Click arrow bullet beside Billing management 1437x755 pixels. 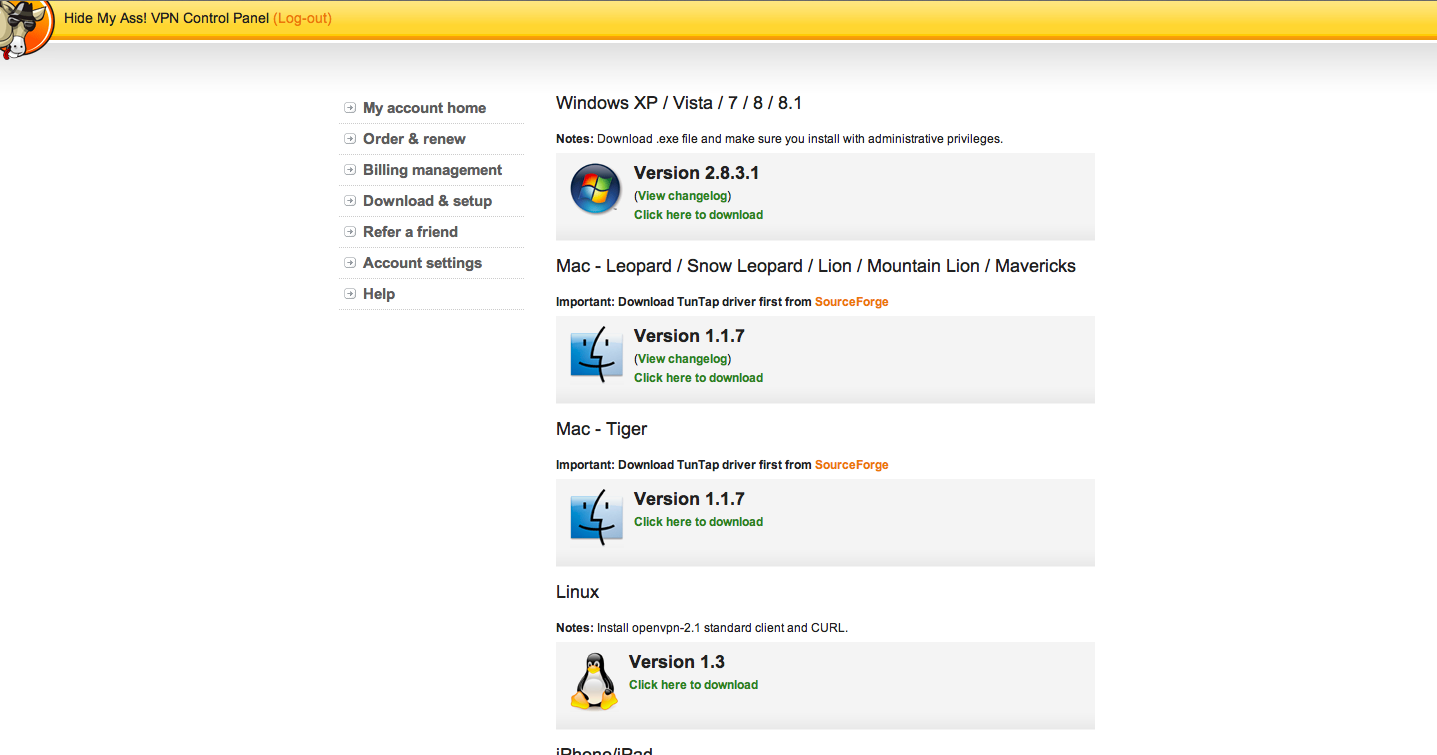pos(350,170)
